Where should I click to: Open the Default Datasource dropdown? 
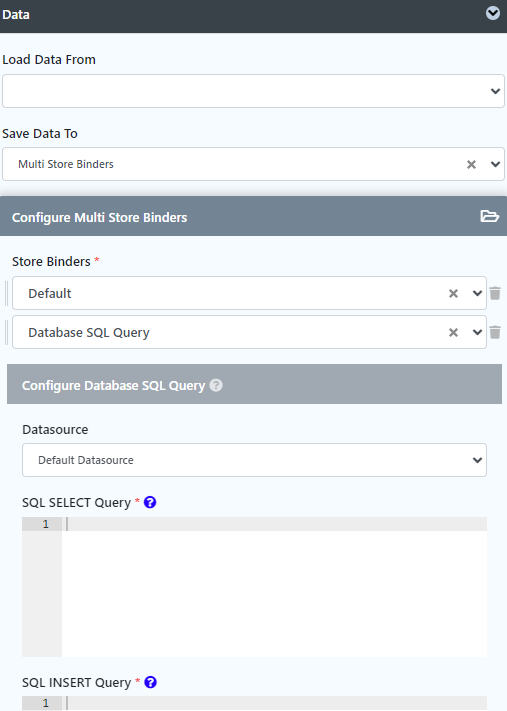pyautogui.click(x=254, y=460)
